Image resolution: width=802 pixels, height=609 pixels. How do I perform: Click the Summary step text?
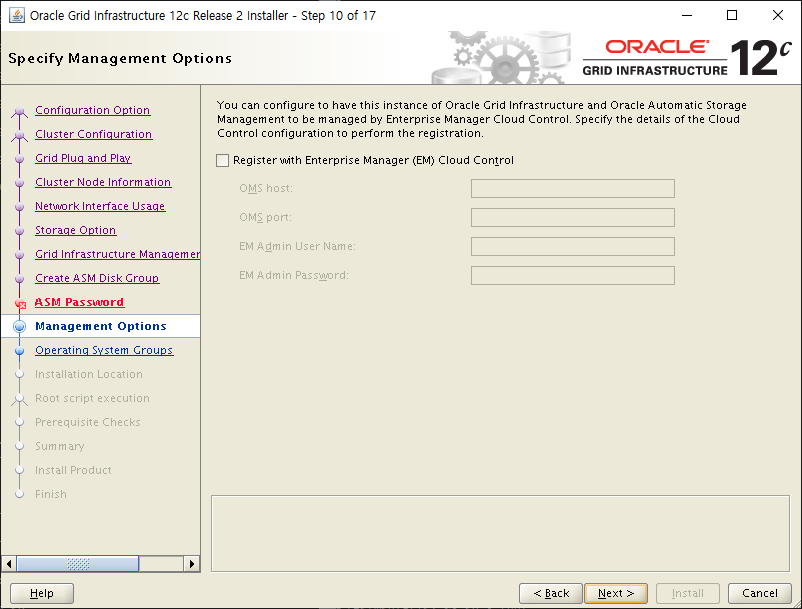coord(60,446)
